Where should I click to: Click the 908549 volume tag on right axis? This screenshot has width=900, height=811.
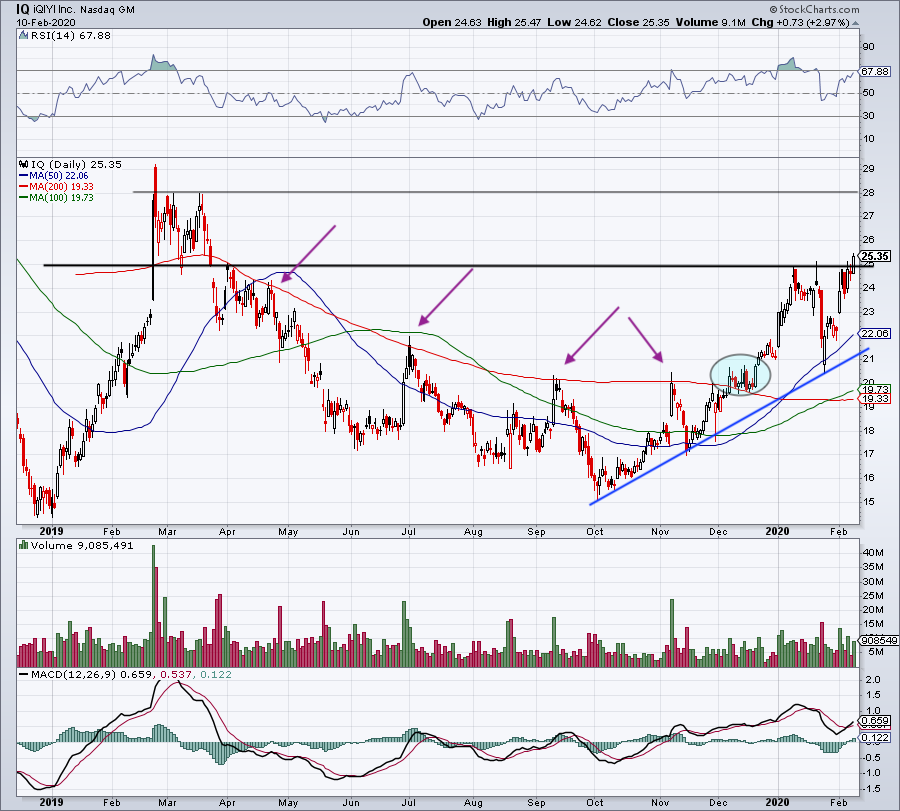[x=878, y=641]
